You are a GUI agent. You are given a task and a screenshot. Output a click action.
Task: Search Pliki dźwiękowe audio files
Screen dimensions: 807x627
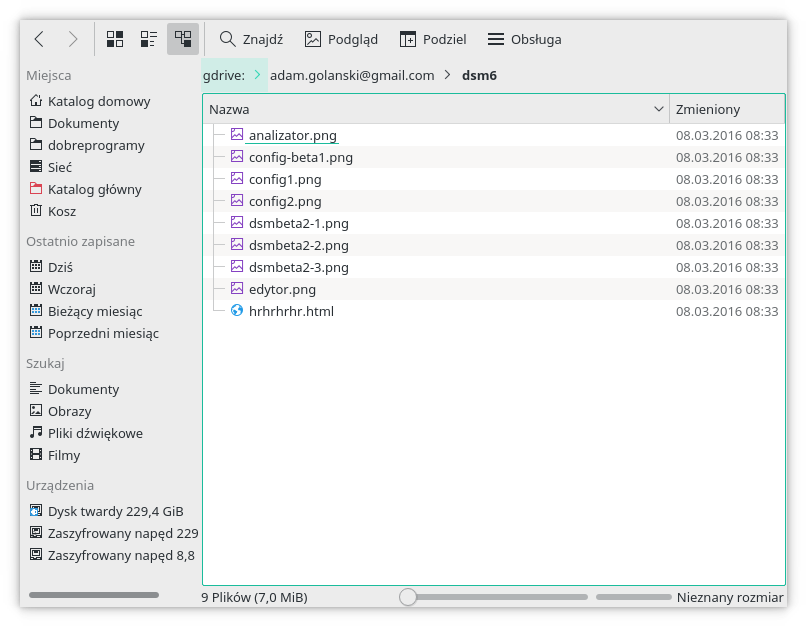coord(86,433)
